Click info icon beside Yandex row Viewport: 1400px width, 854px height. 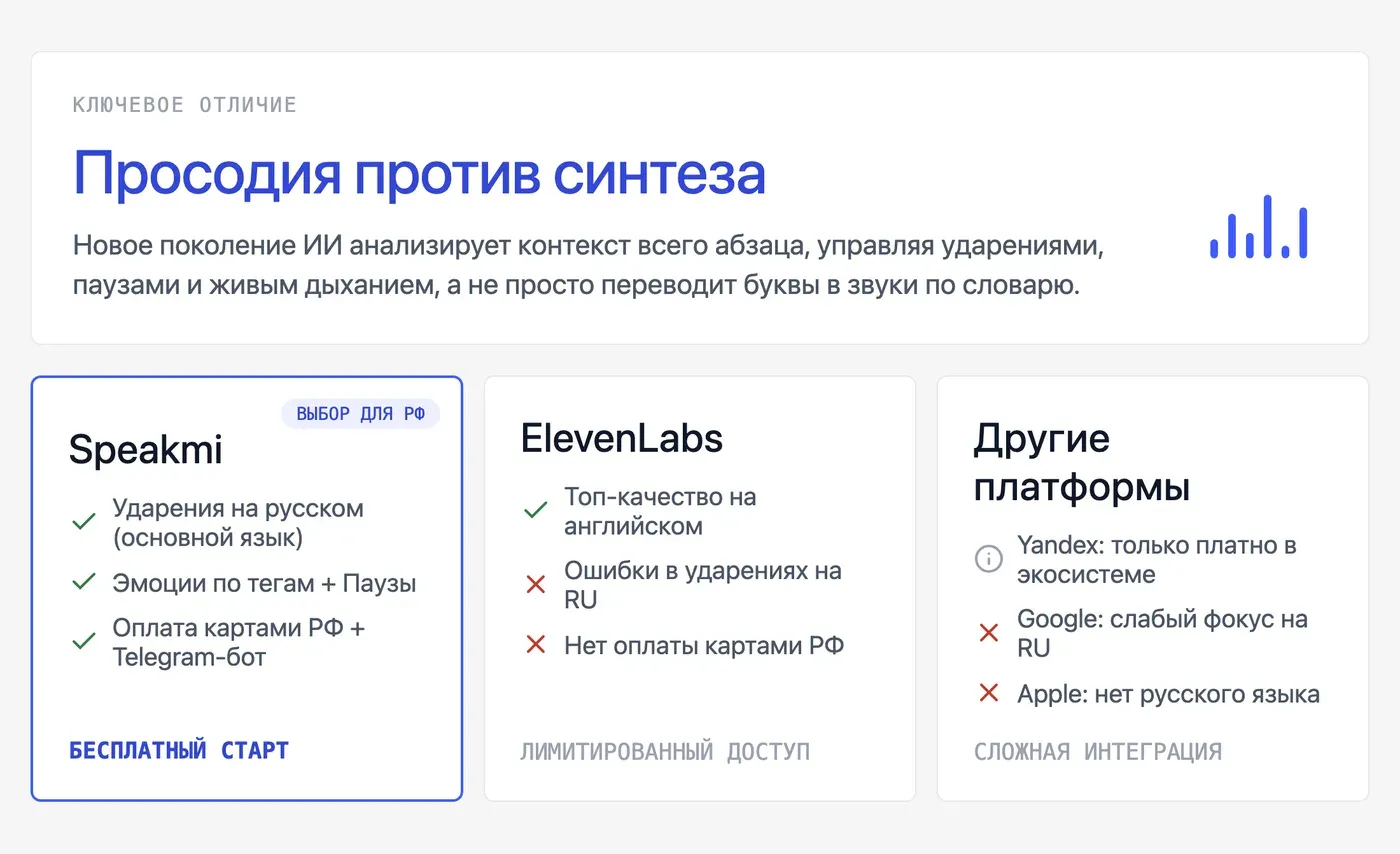[988, 558]
